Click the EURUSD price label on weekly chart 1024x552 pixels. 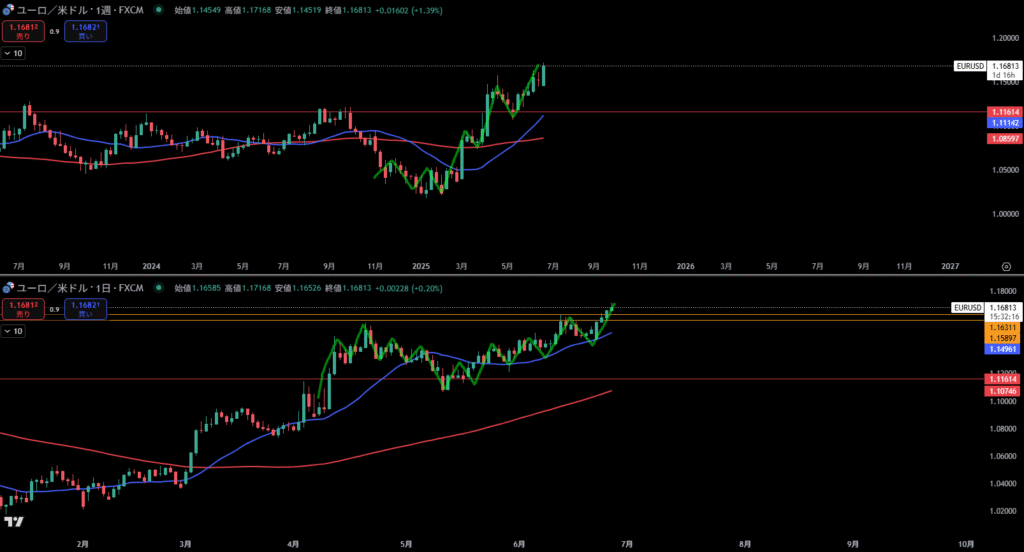click(970, 66)
